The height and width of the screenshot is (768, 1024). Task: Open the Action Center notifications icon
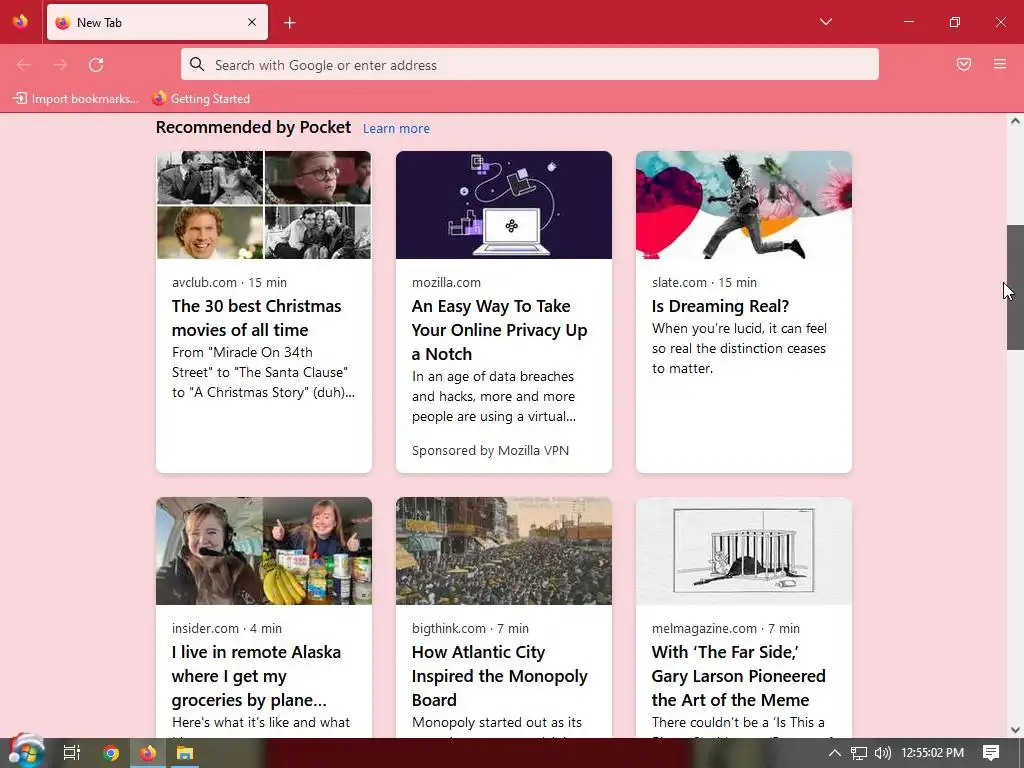[991, 753]
